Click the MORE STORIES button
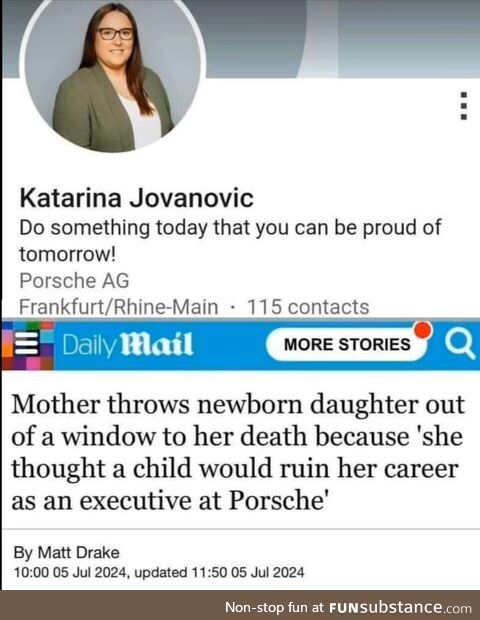This screenshot has height=620, width=480. click(x=347, y=344)
